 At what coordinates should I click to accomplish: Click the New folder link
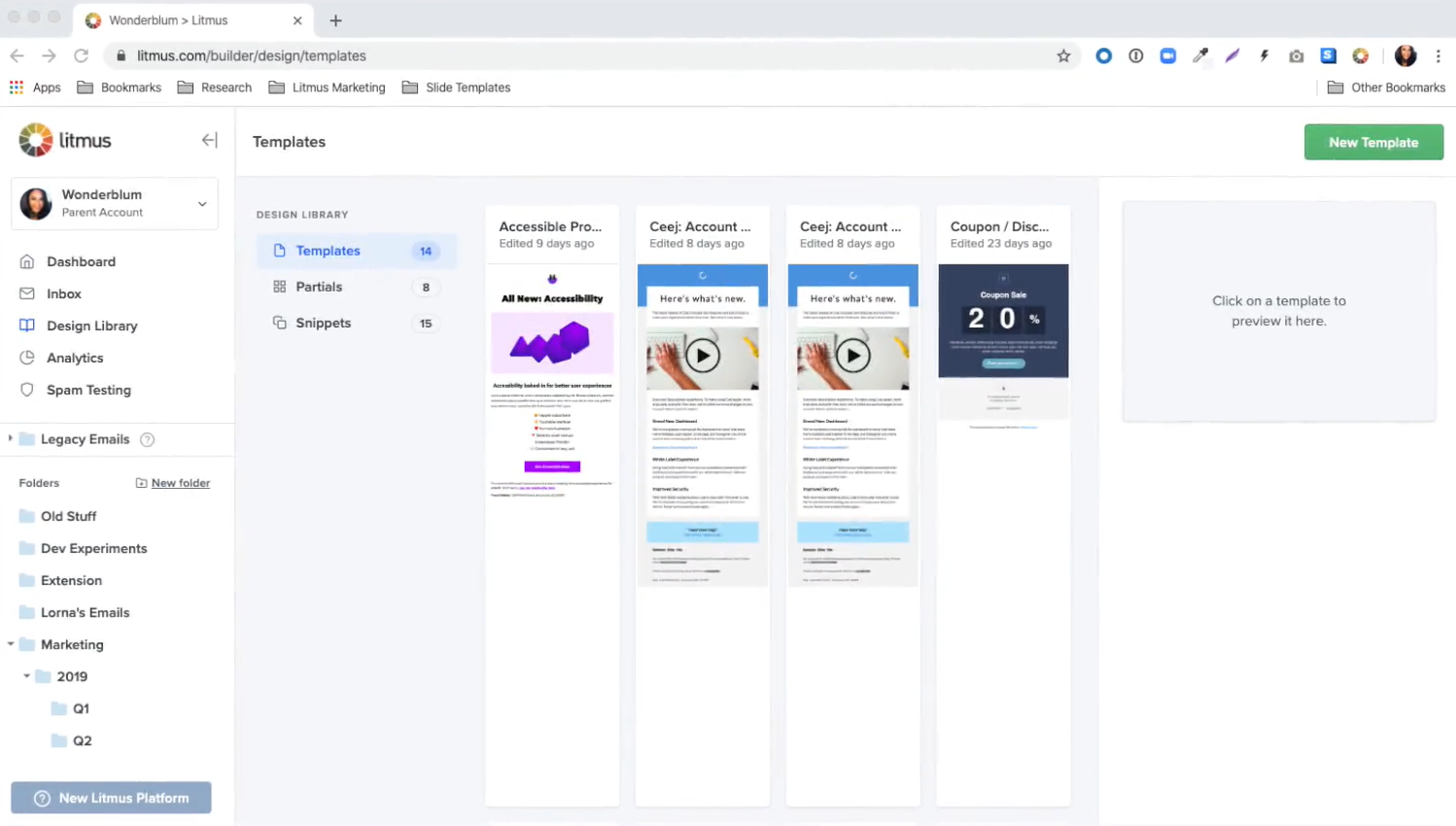coord(180,482)
